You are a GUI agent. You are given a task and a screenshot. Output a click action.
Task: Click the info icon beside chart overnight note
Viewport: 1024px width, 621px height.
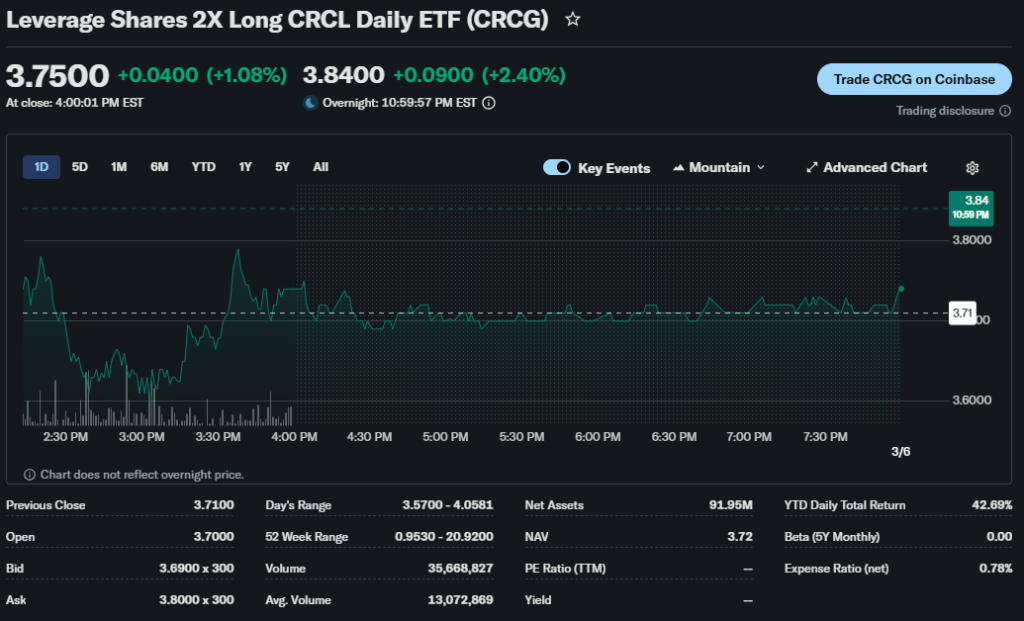point(29,475)
